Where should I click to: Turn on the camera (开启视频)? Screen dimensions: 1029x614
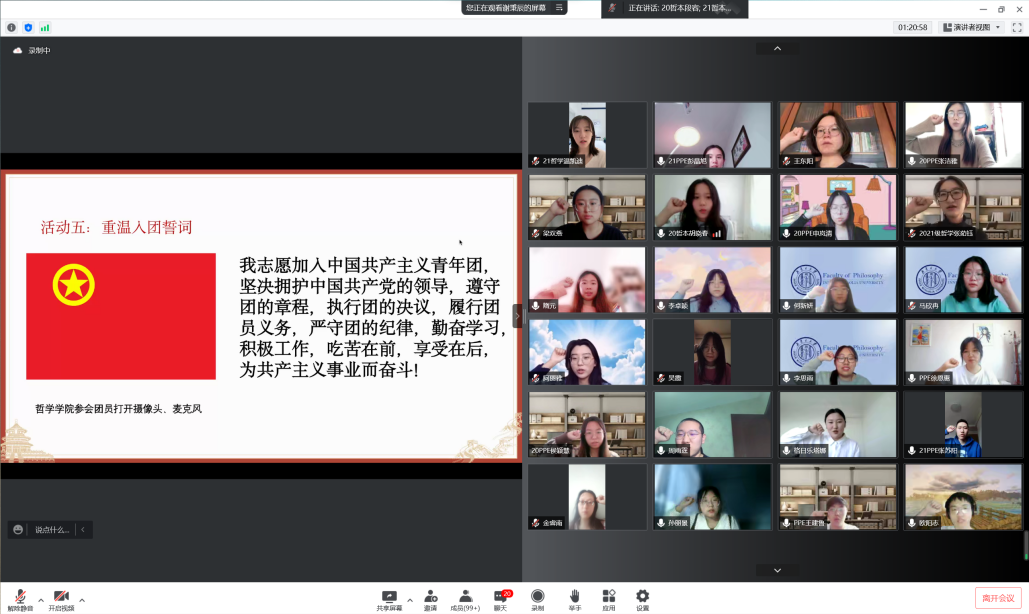pyautogui.click(x=61, y=597)
